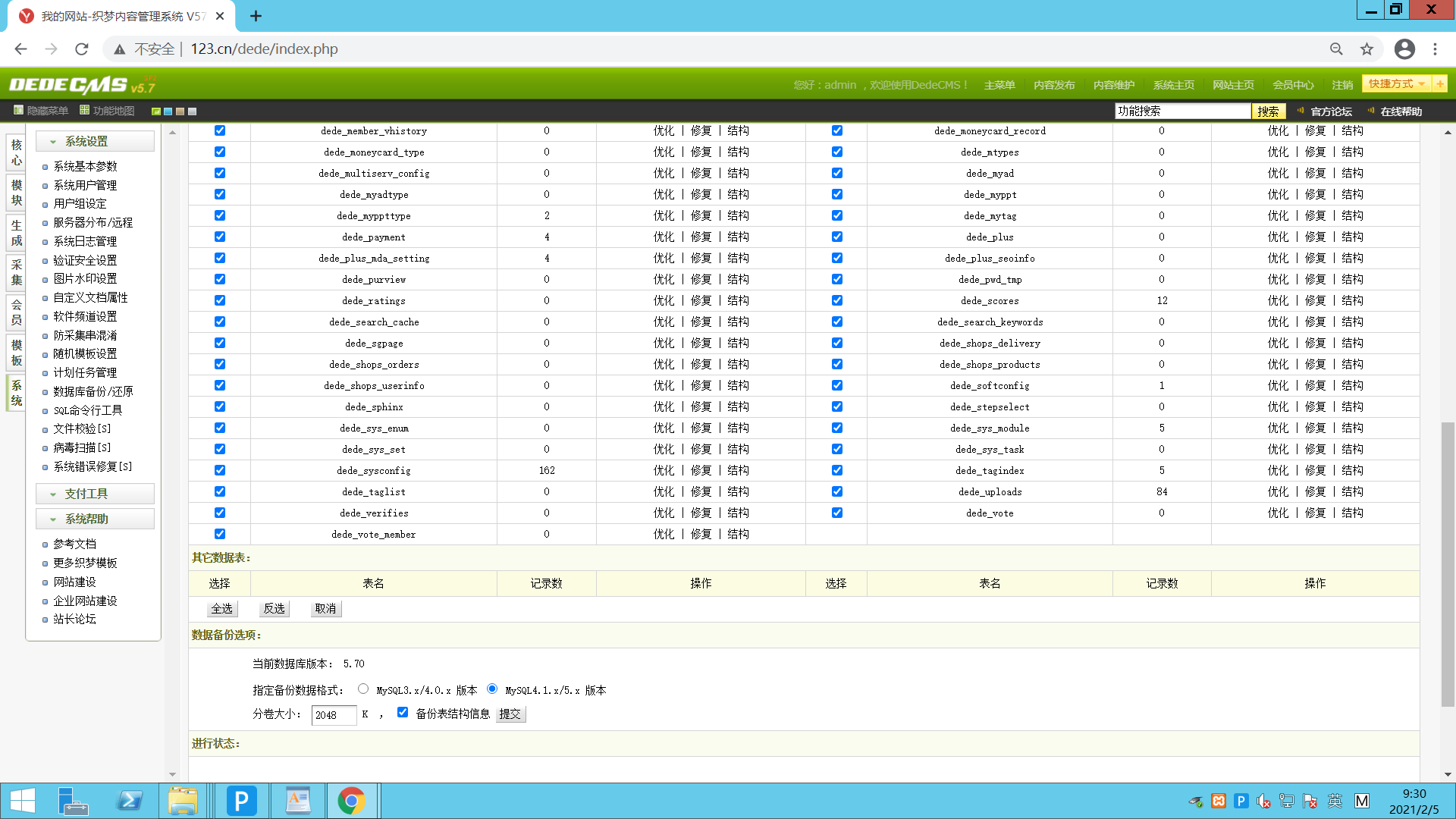Open the 功能地图 function map icon
The height and width of the screenshot is (819, 1456).
(x=85, y=111)
